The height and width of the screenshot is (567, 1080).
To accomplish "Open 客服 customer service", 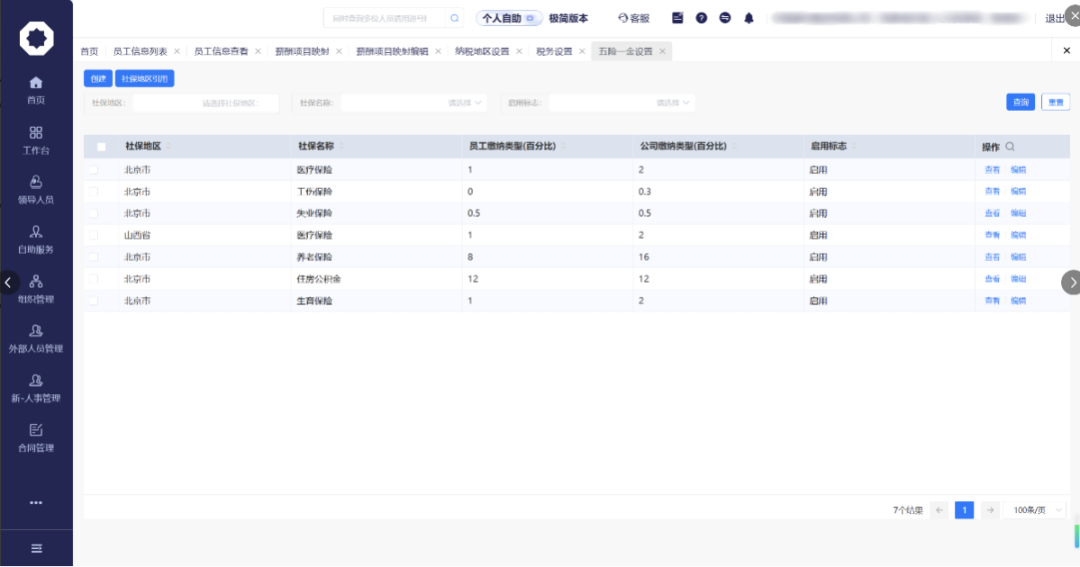I will point(634,19).
